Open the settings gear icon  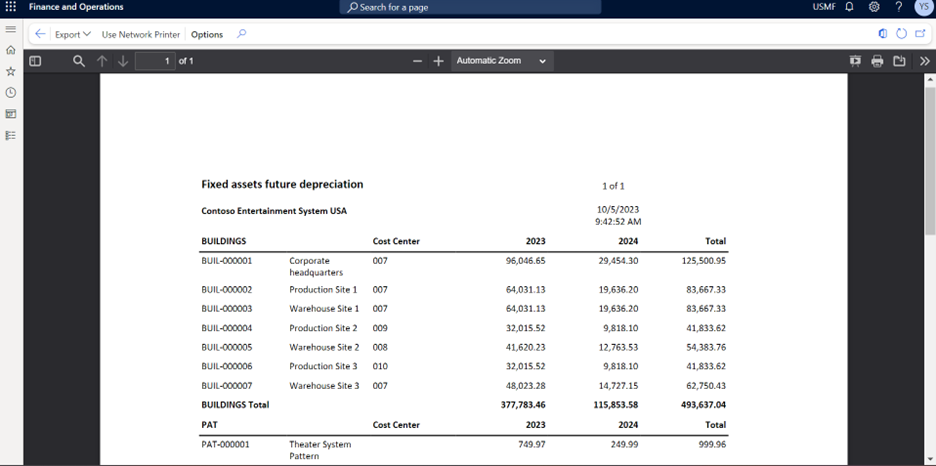pyautogui.click(x=874, y=7)
